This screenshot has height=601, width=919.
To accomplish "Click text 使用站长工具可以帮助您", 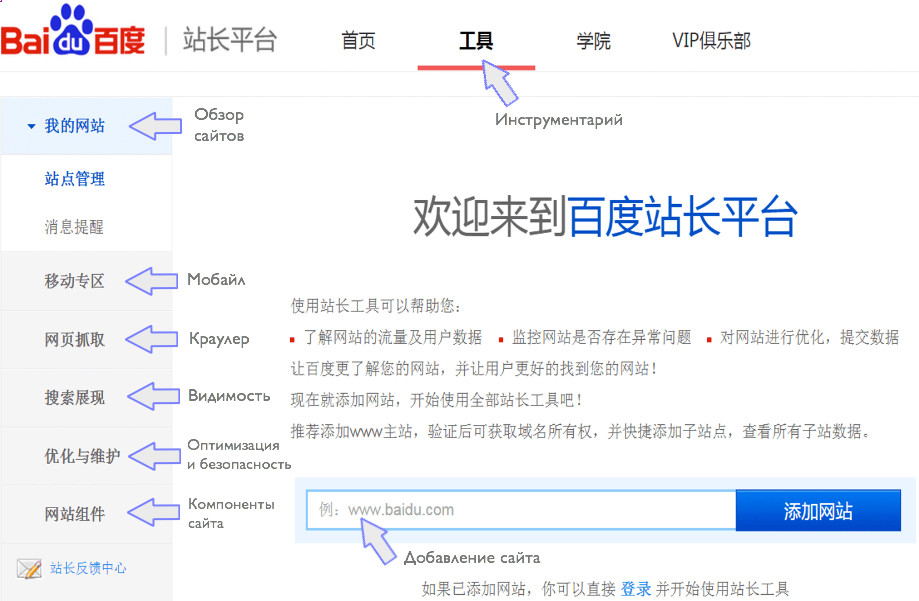I will point(376,305).
